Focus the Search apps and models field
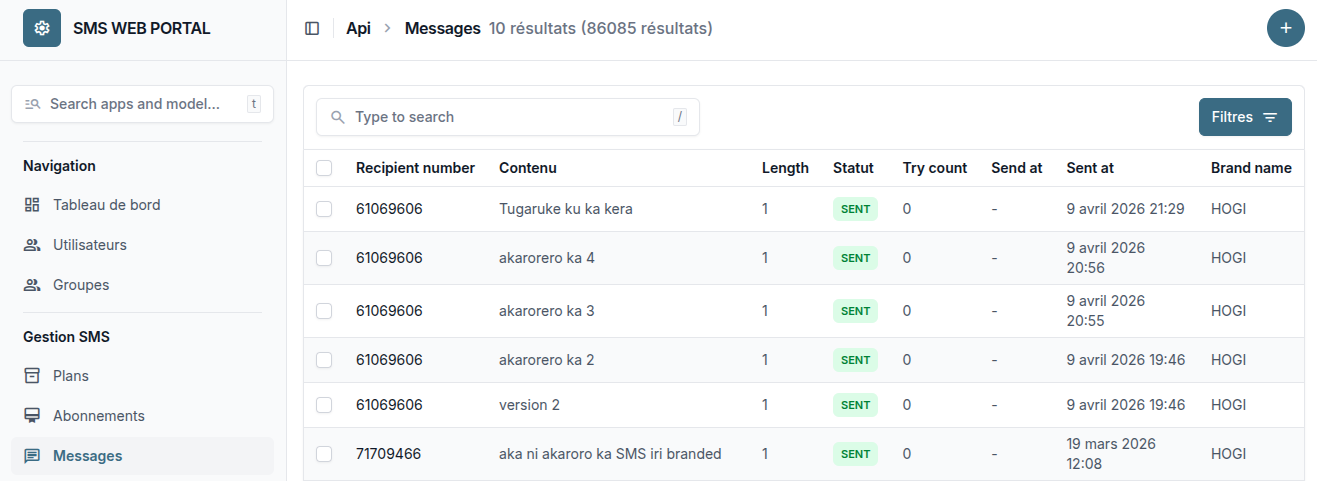 [142, 104]
